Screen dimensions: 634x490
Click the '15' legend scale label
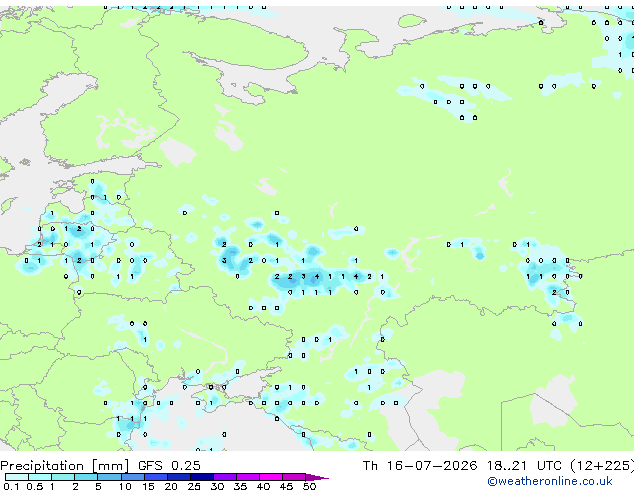pyautogui.click(x=148, y=486)
